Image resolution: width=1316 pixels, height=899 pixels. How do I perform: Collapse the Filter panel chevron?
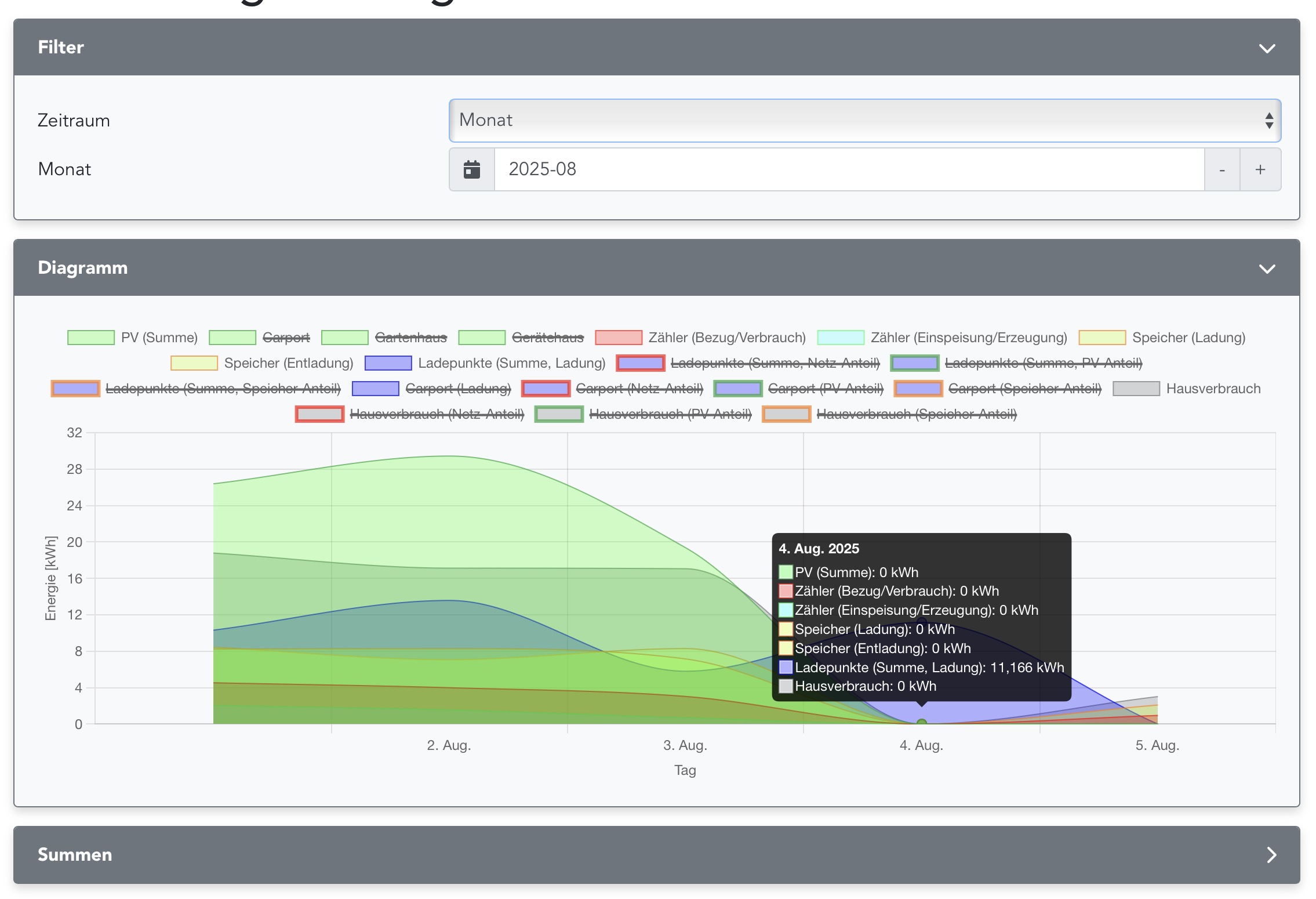tap(1267, 48)
